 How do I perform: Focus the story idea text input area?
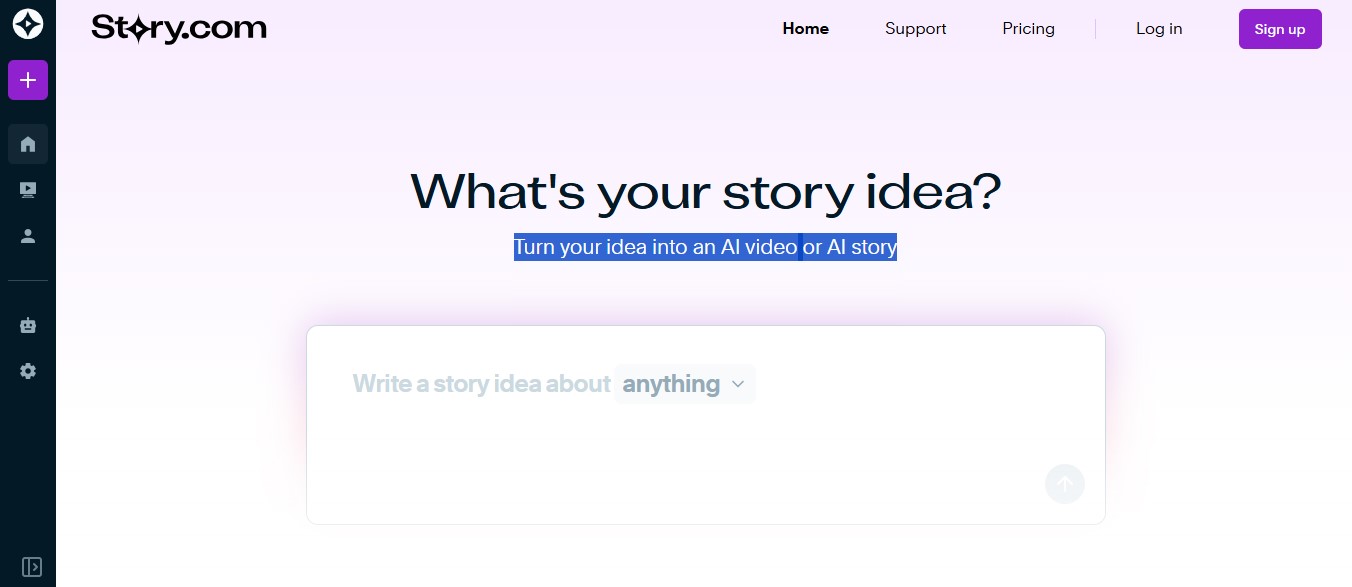tap(705, 424)
